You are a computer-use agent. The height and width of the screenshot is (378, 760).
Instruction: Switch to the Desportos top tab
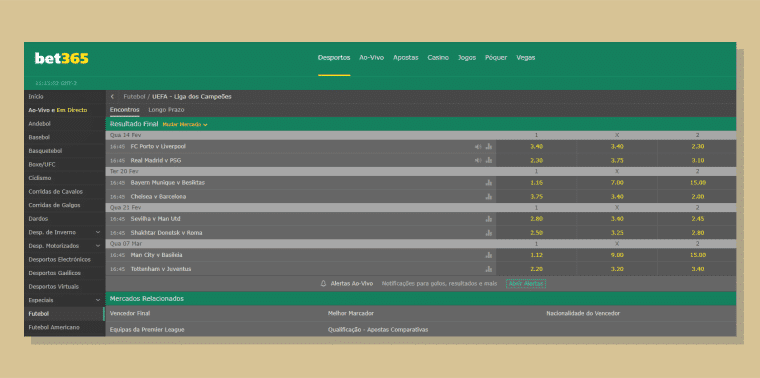click(334, 58)
